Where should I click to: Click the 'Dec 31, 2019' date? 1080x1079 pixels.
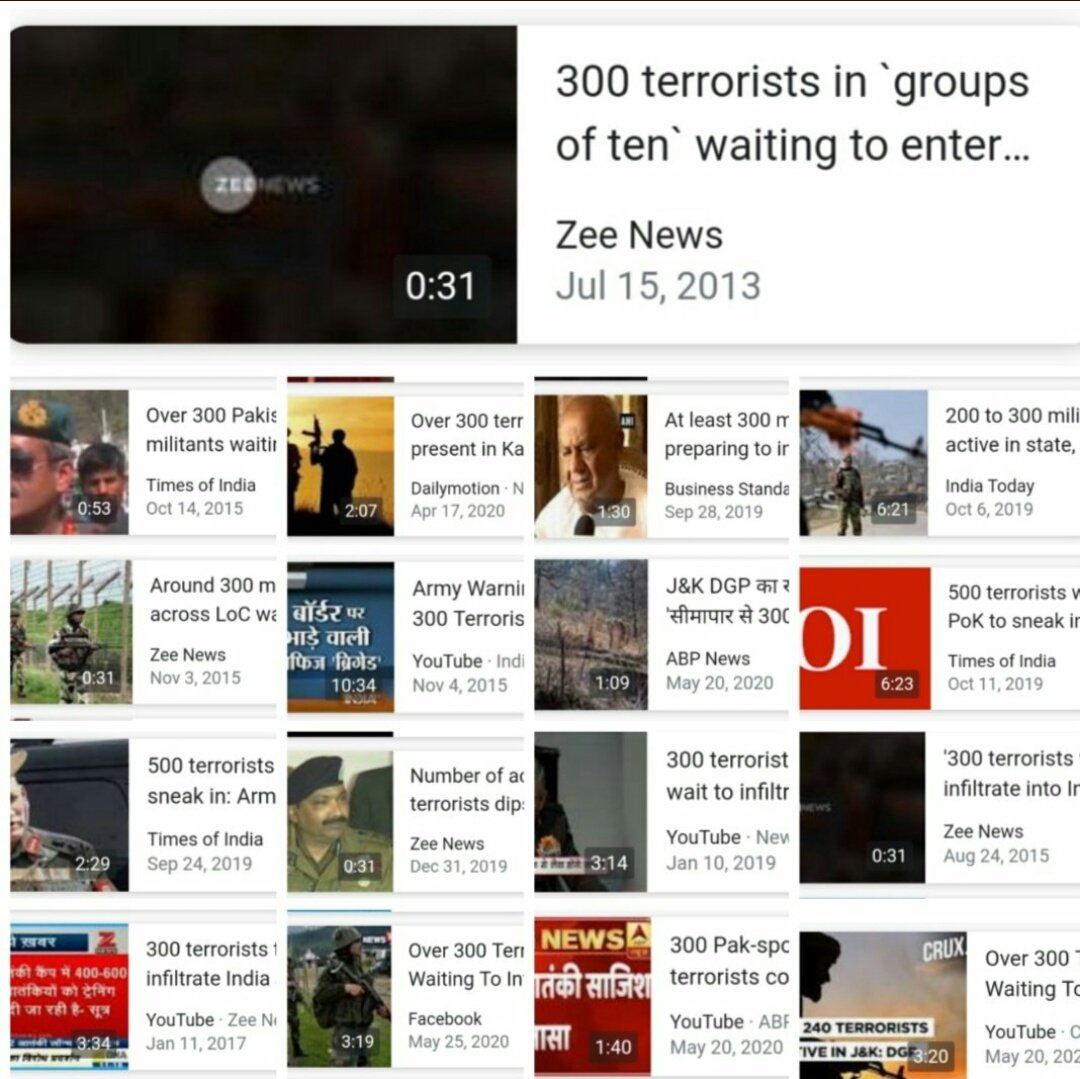coord(458,866)
